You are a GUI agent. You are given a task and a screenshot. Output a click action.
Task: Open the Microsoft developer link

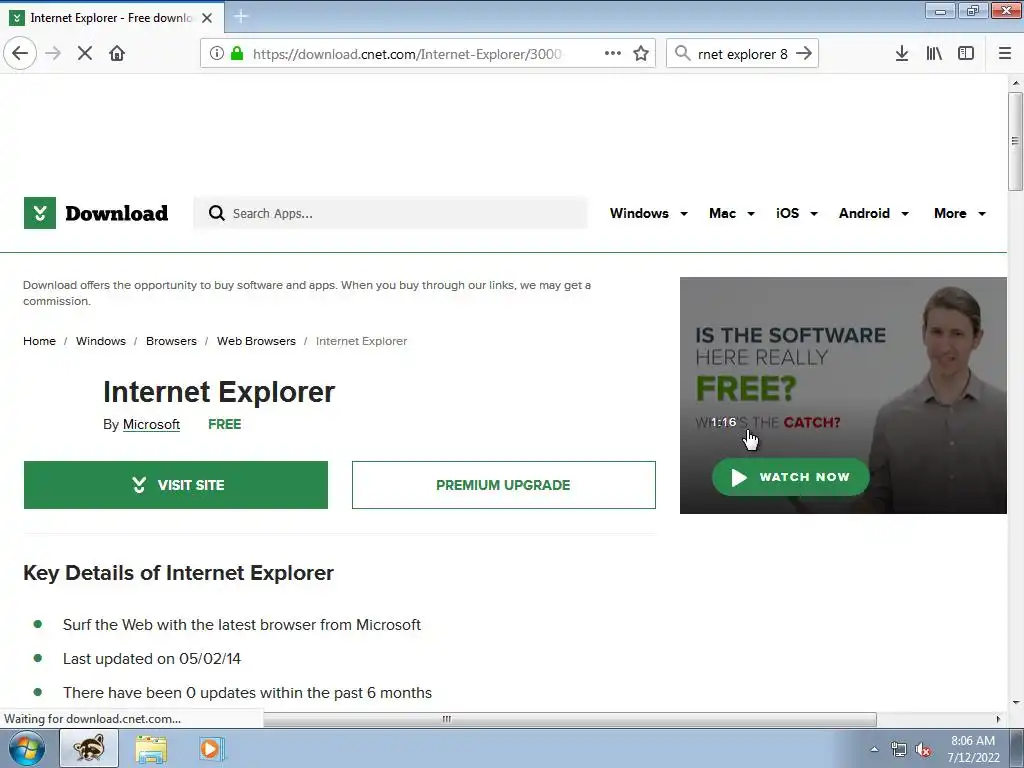click(x=152, y=424)
